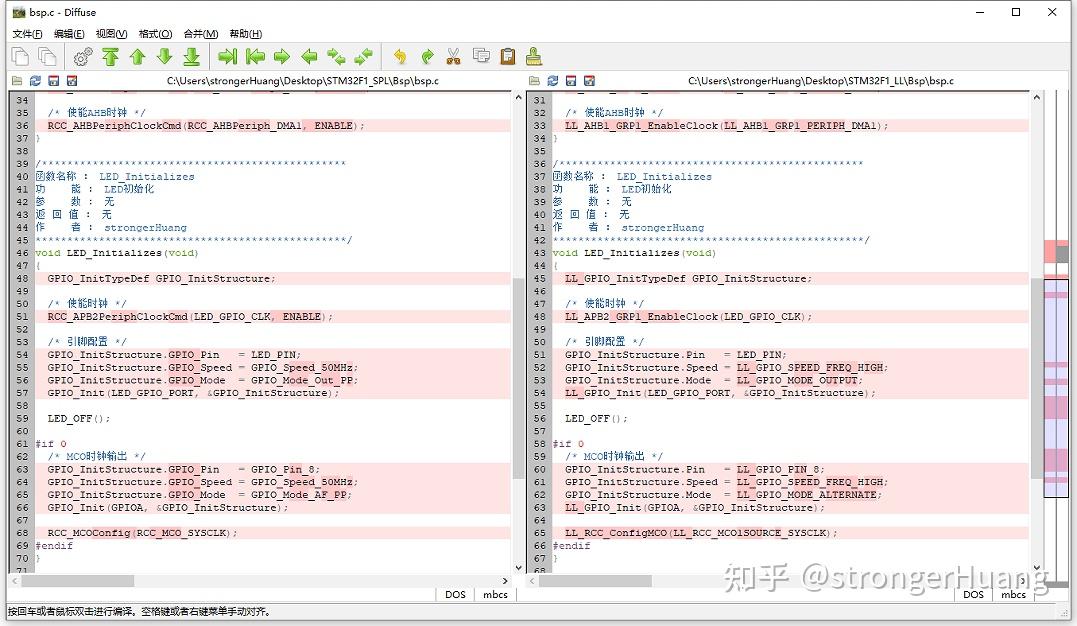This screenshot has width=1077, height=626.
Task: Click the left pane horizontal scrollbar thumb
Action: 78,581
